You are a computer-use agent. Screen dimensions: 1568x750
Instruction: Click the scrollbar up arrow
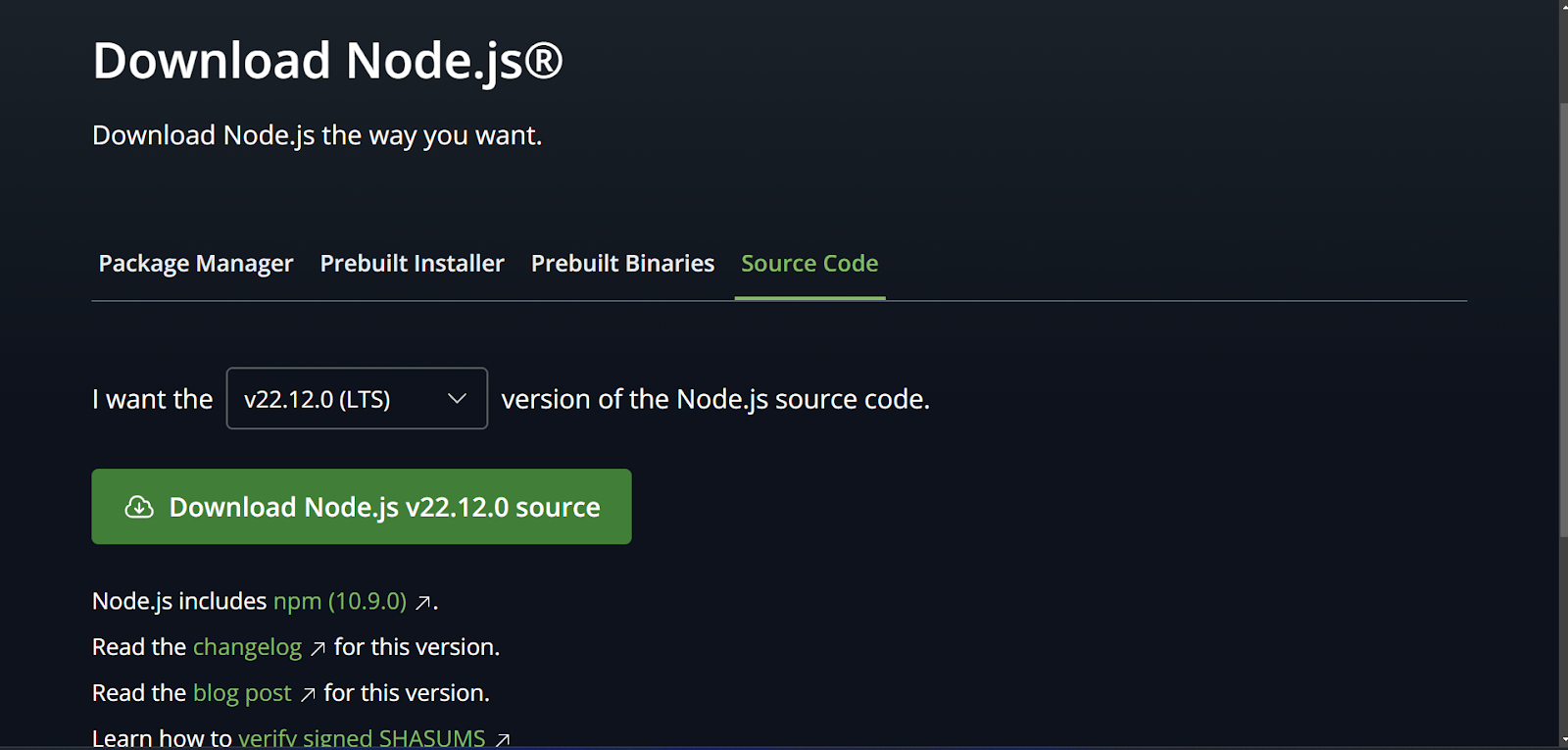(x=1563, y=6)
